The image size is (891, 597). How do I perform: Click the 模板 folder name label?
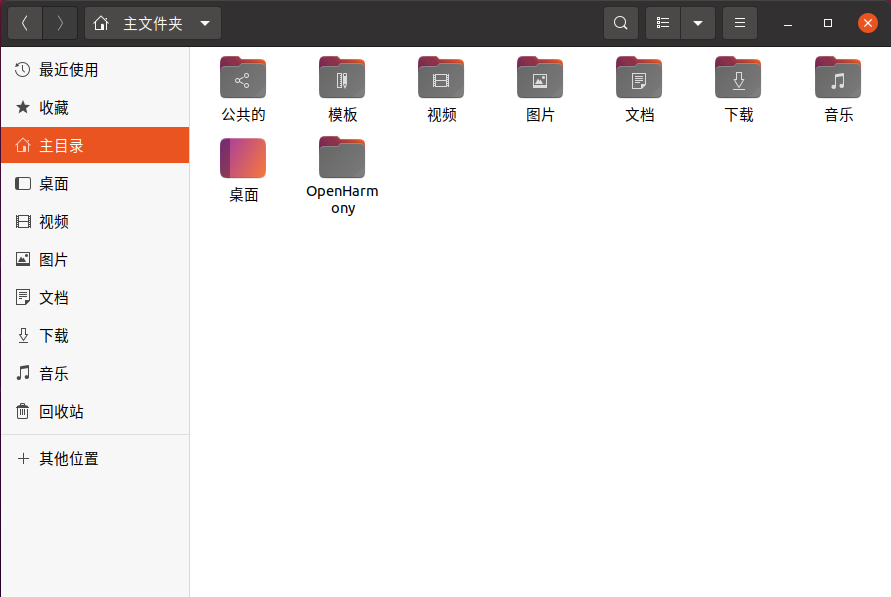[x=343, y=115]
